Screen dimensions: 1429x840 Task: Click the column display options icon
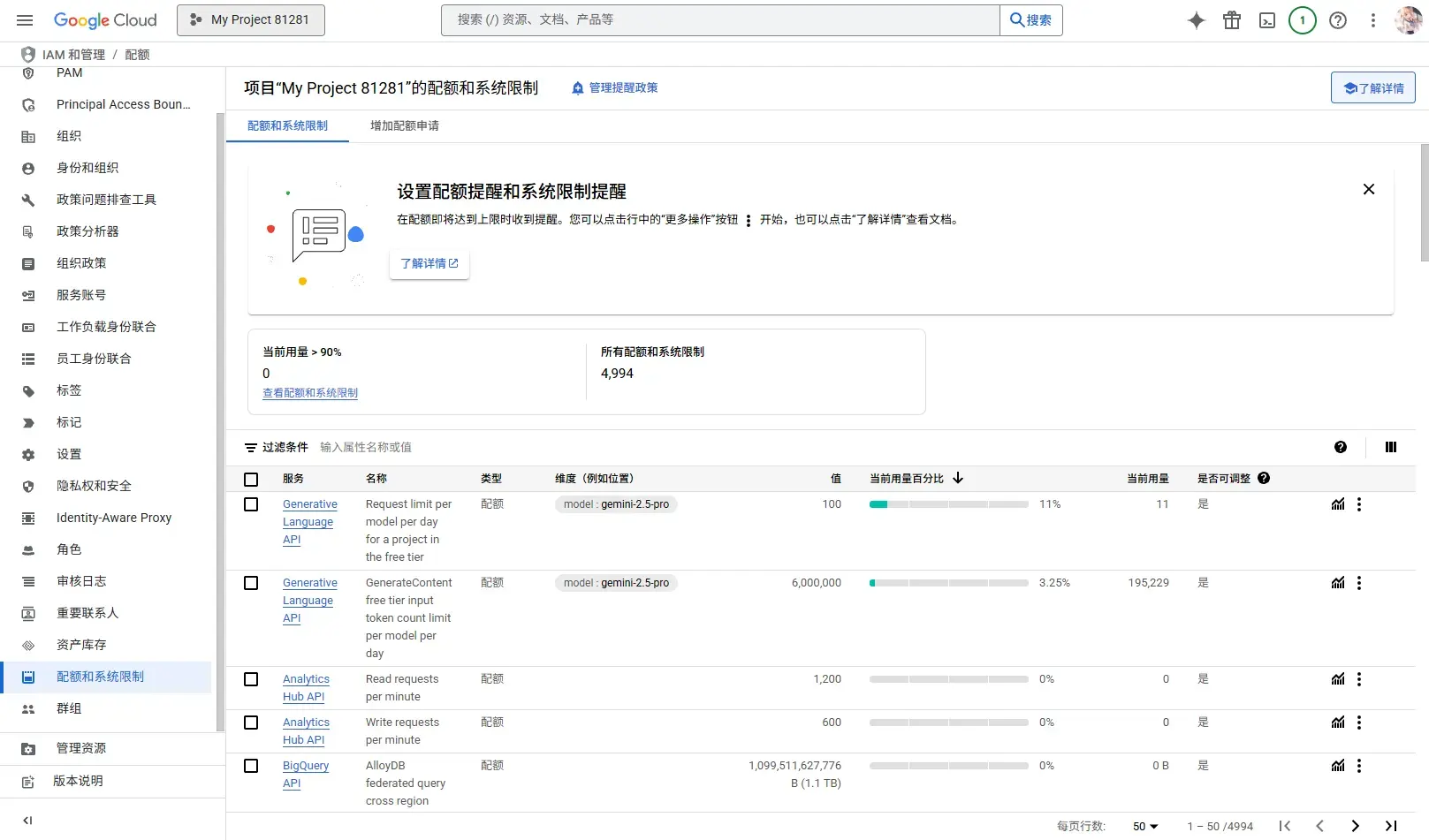[1391, 447]
